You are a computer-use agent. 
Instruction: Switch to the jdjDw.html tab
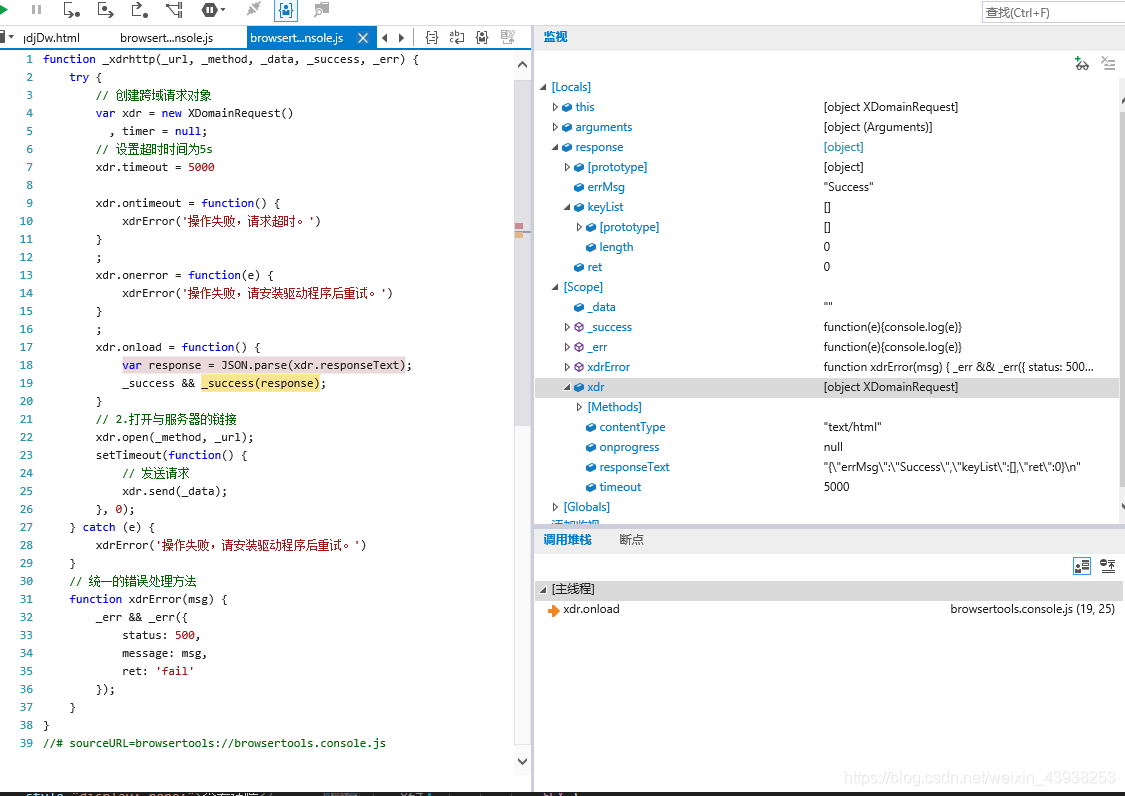click(x=52, y=38)
